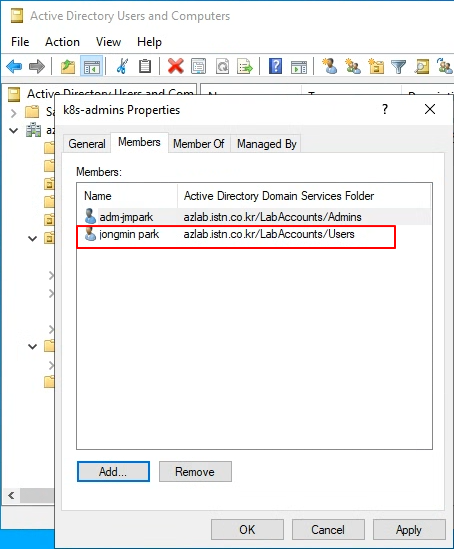Screen dimensions: 454x549
Task: Click the Apply button
Action: coord(409,530)
